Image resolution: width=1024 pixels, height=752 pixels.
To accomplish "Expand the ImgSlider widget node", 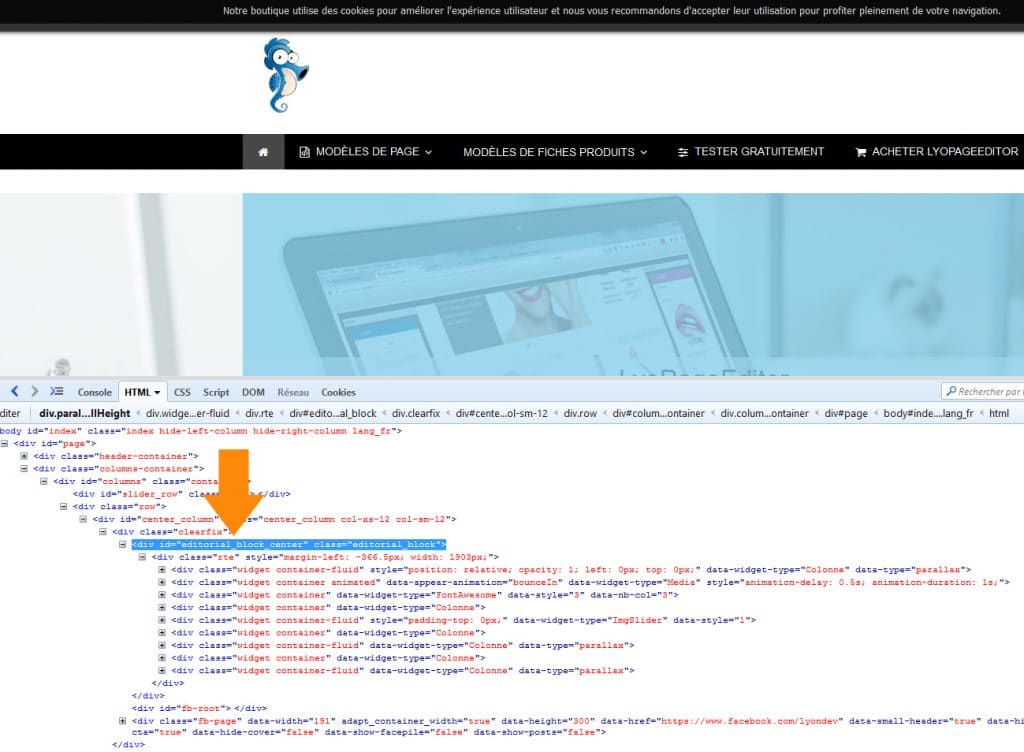I will [162, 619].
